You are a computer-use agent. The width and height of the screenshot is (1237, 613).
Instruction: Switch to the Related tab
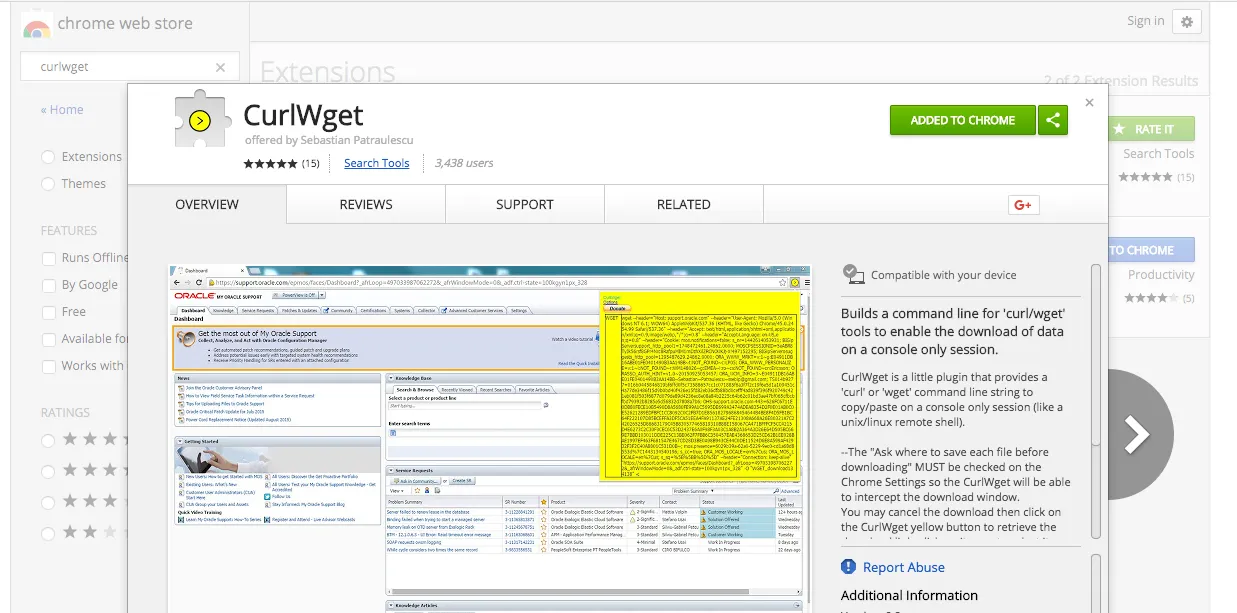pos(684,204)
